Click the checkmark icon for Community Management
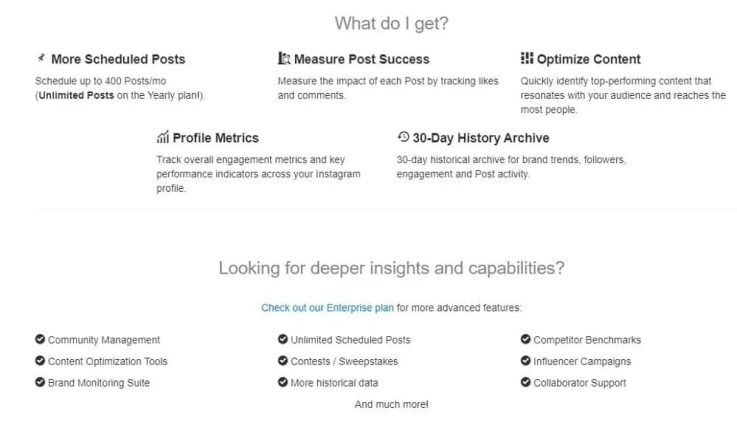Viewport: 737px width, 430px height. pyautogui.click(x=40, y=339)
